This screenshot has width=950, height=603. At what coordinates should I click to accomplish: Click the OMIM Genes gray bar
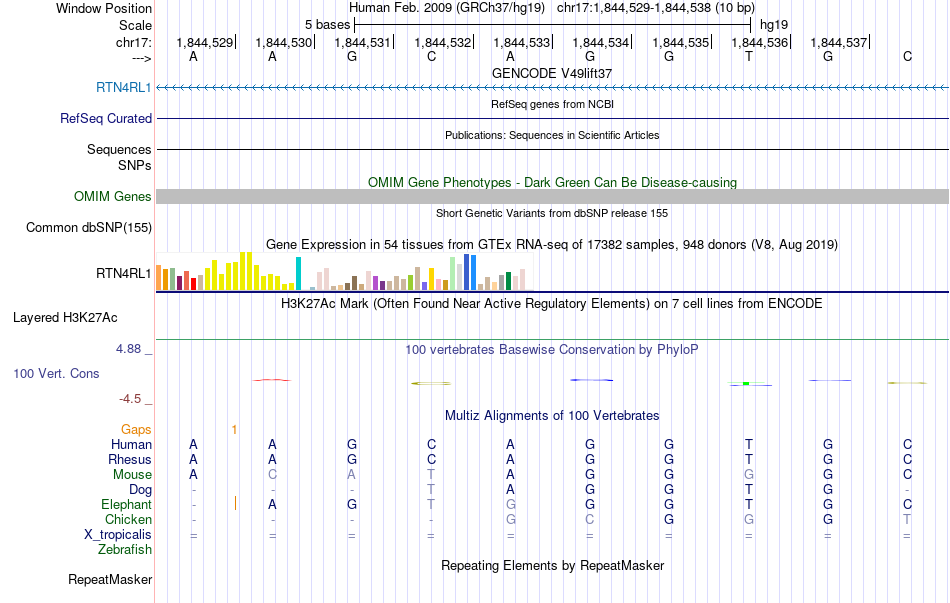(552, 196)
